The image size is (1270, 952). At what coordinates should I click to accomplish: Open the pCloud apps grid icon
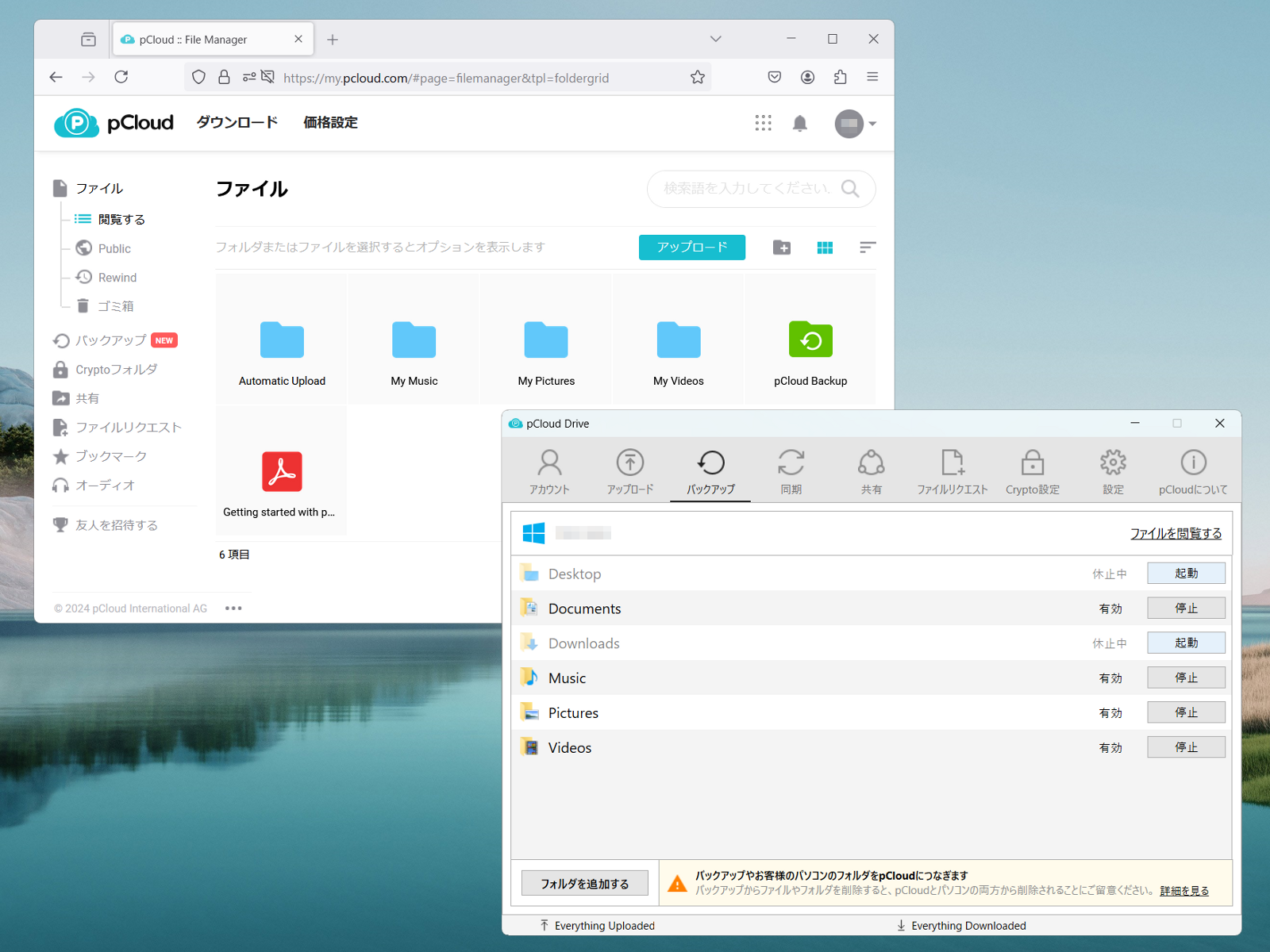pos(763,123)
